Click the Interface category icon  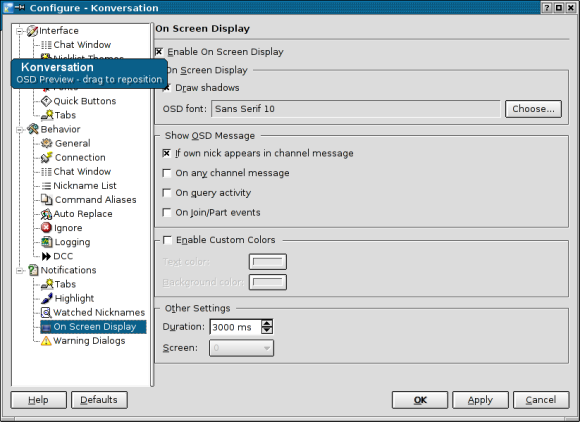point(32,31)
